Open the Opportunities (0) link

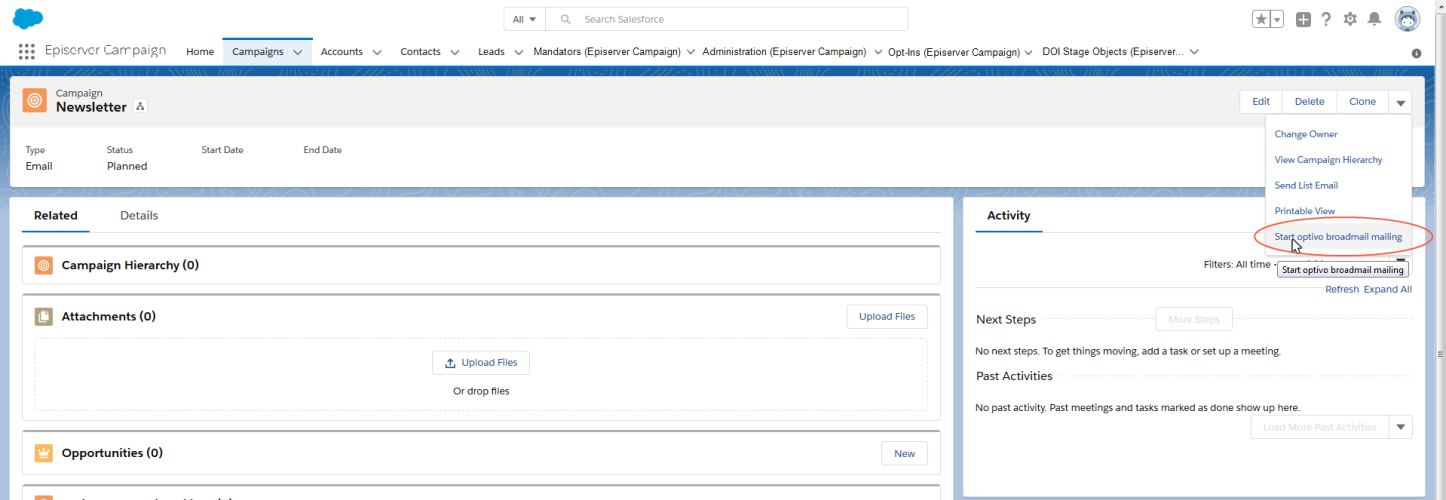(x=112, y=453)
